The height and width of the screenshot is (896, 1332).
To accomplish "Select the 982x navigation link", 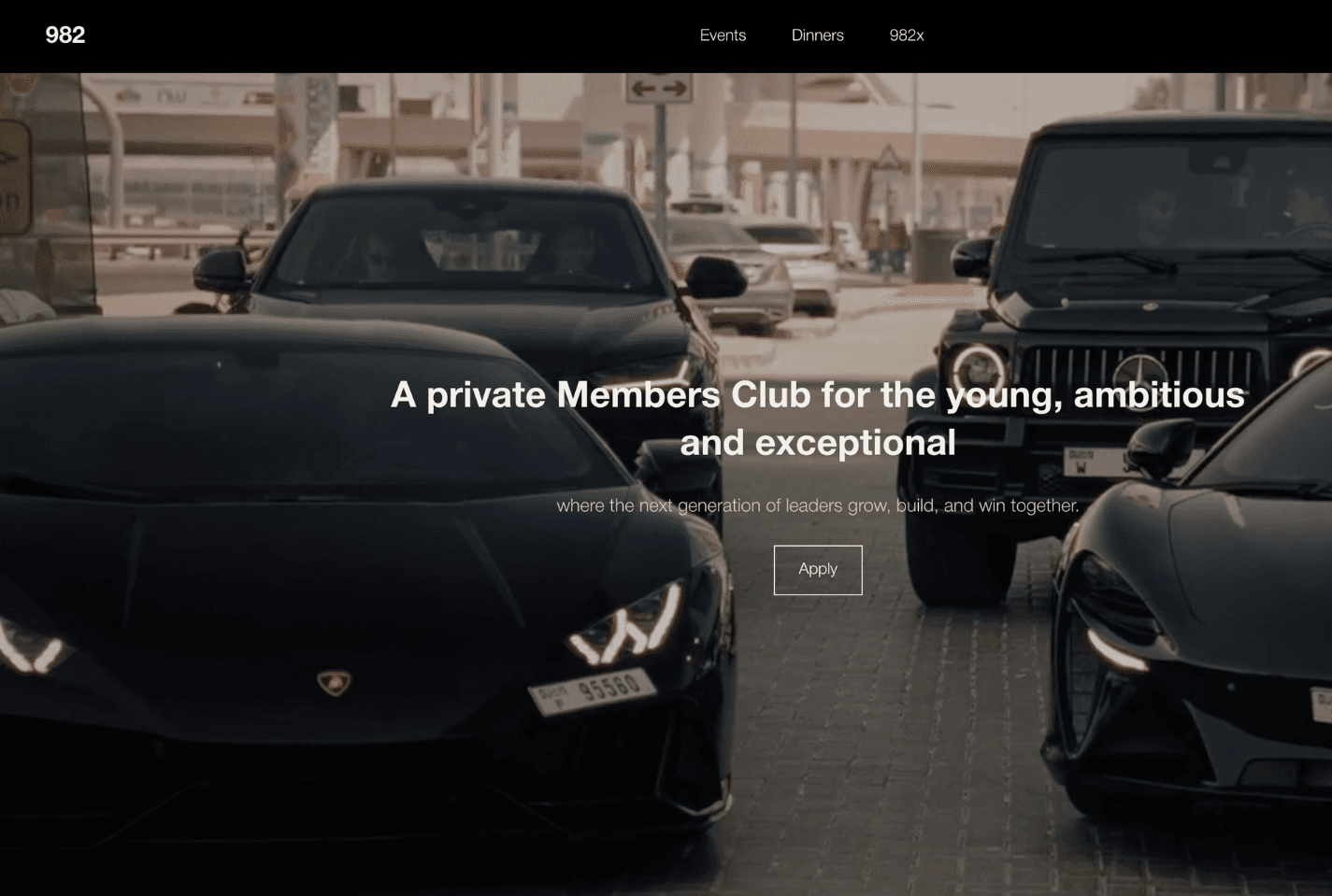I will coord(906,36).
